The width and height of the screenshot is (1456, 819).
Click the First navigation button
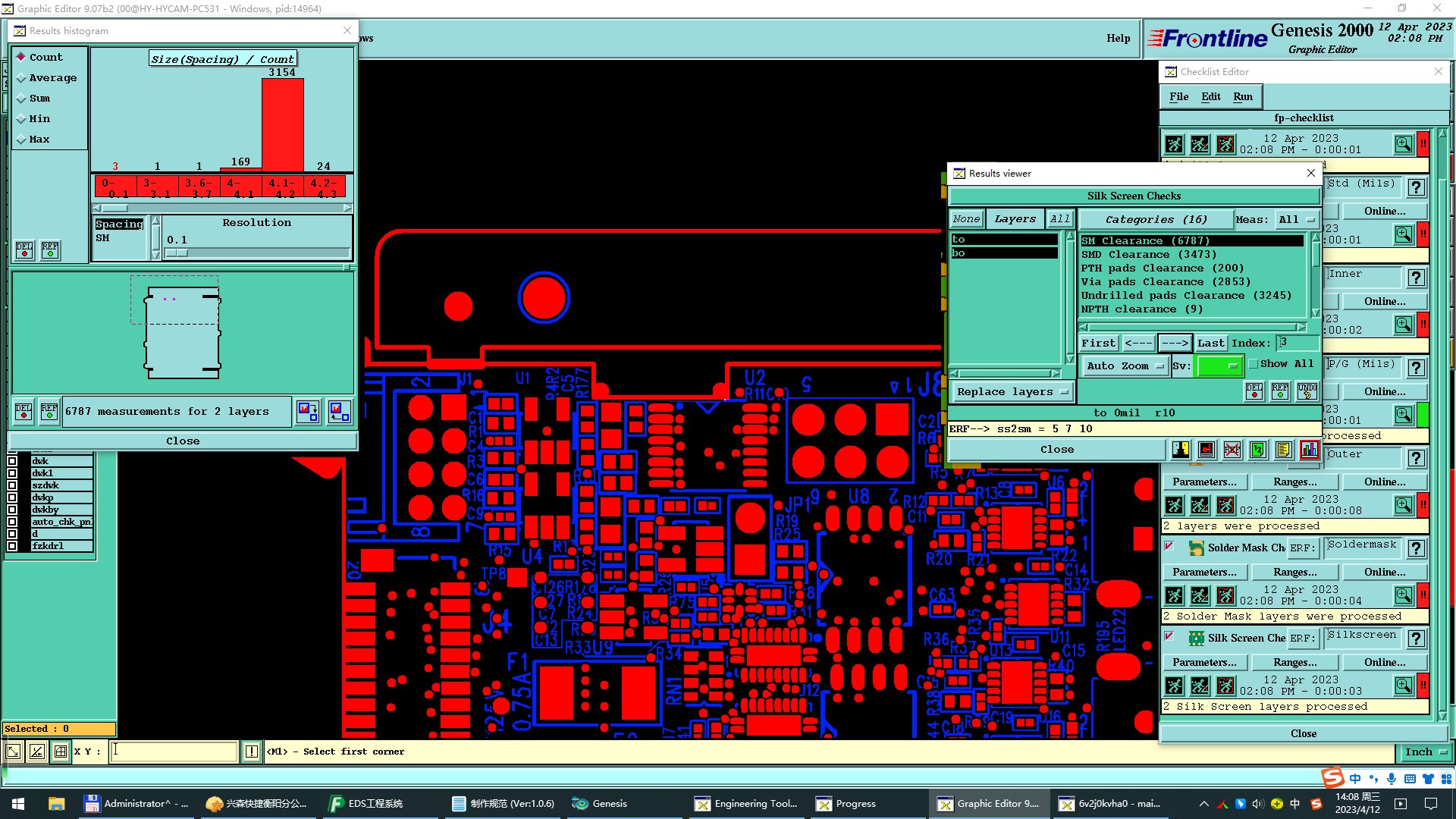(1099, 344)
